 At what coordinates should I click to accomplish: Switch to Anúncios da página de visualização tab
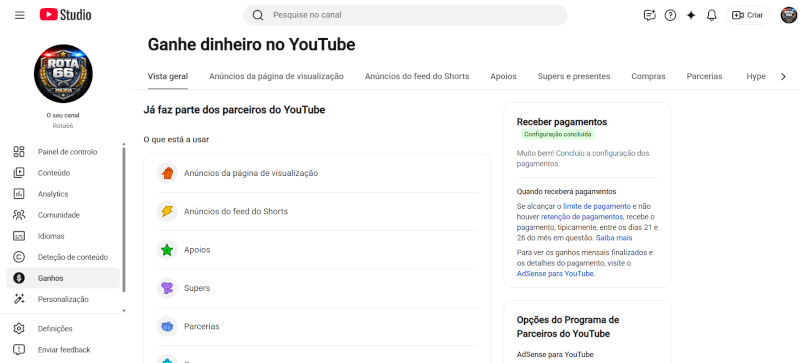(x=276, y=77)
